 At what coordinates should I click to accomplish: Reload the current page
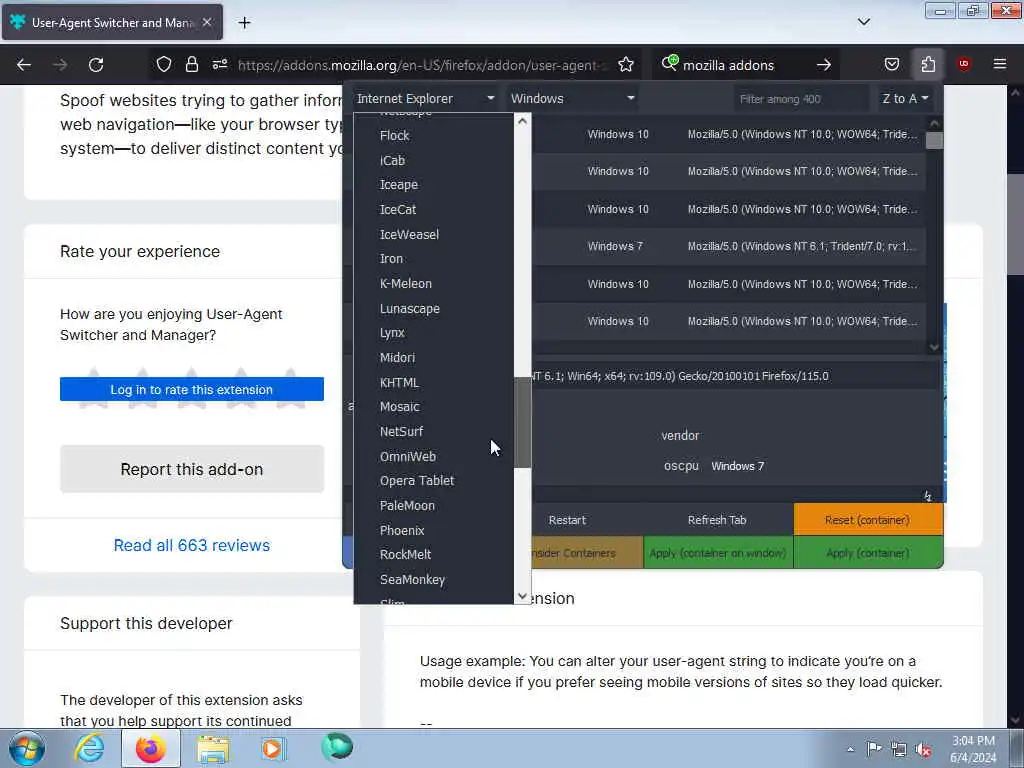tap(96, 65)
